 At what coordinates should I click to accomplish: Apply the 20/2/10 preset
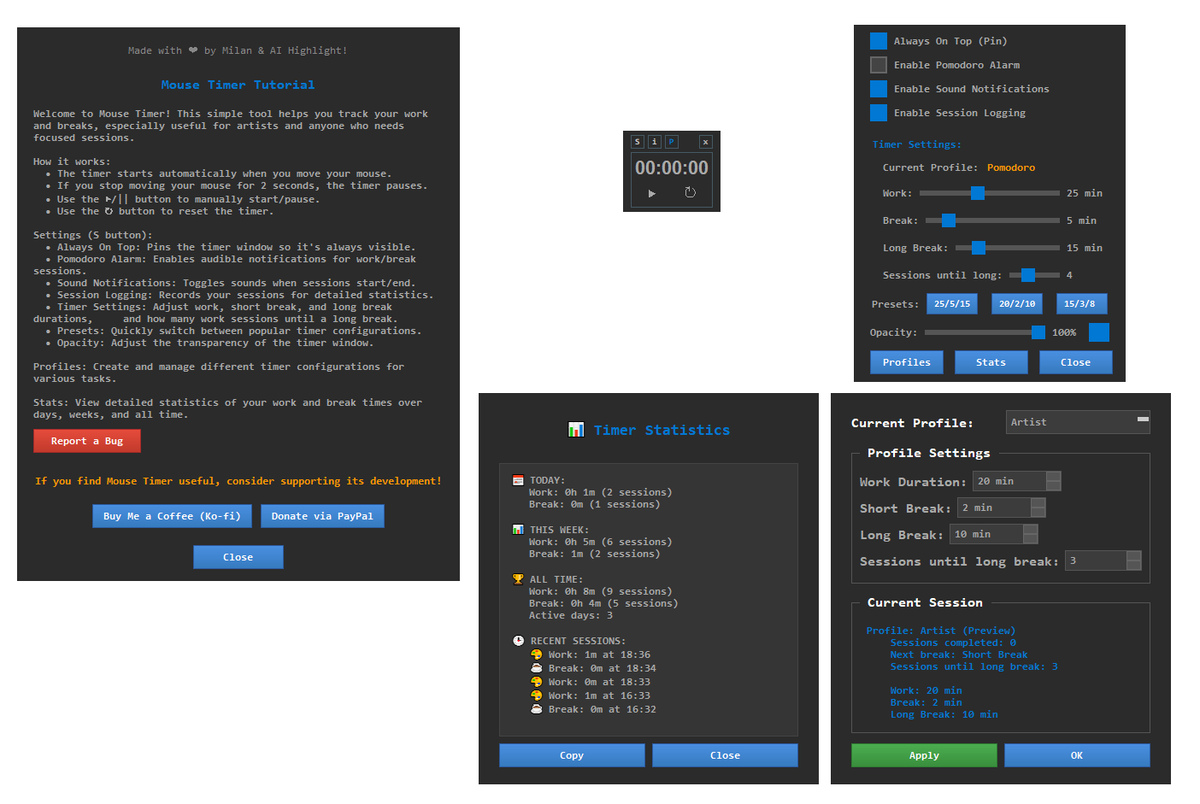(1016, 304)
